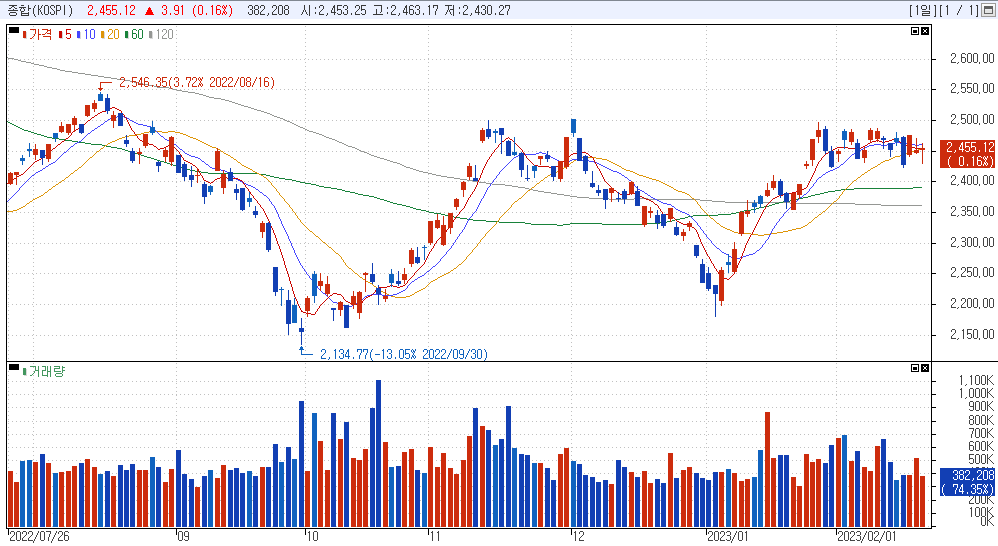This screenshot has width=998, height=546.
Task: Select the 가격 price legend item
Action: tap(38, 34)
